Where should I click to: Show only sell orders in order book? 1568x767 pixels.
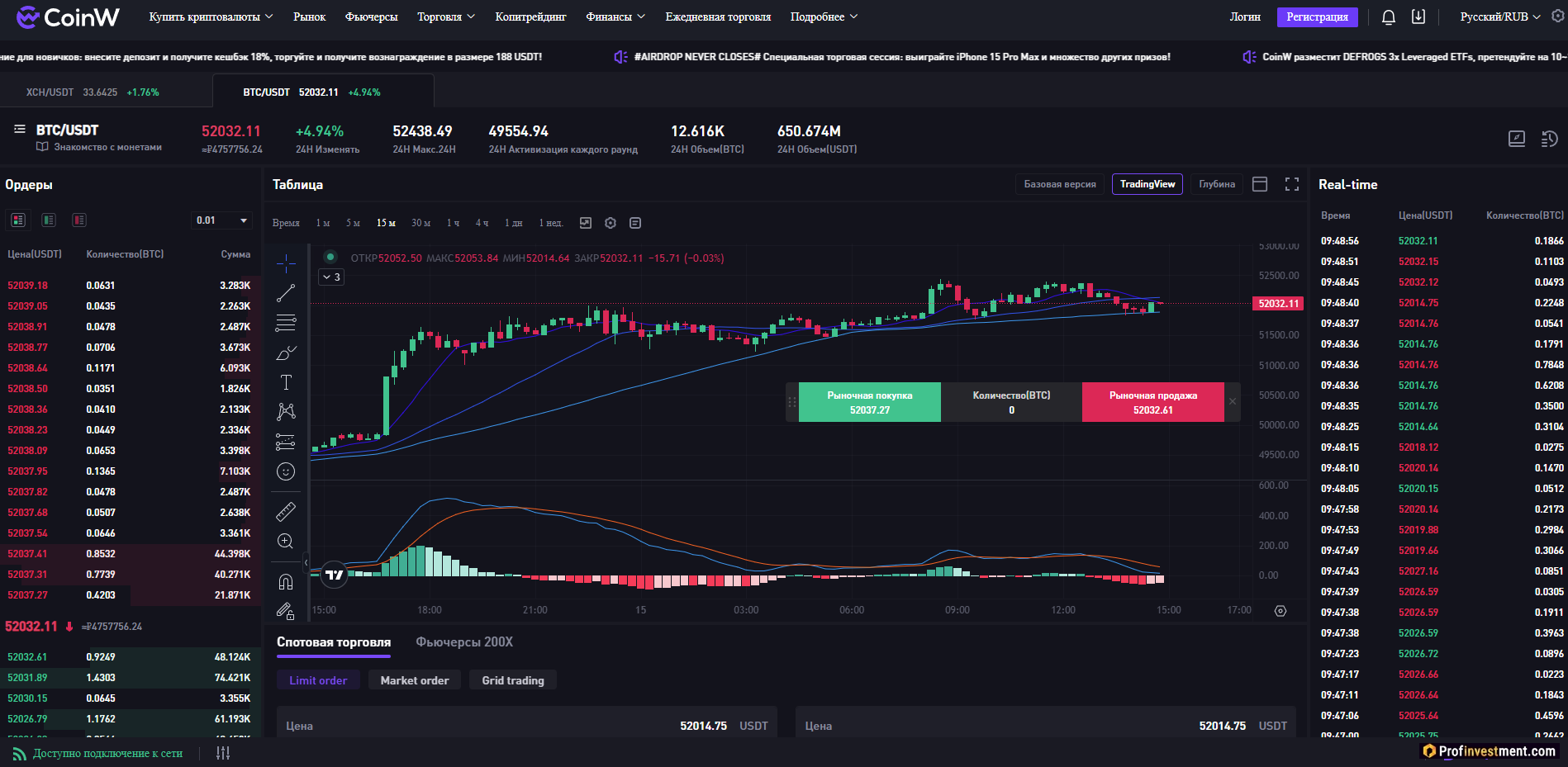pos(79,220)
